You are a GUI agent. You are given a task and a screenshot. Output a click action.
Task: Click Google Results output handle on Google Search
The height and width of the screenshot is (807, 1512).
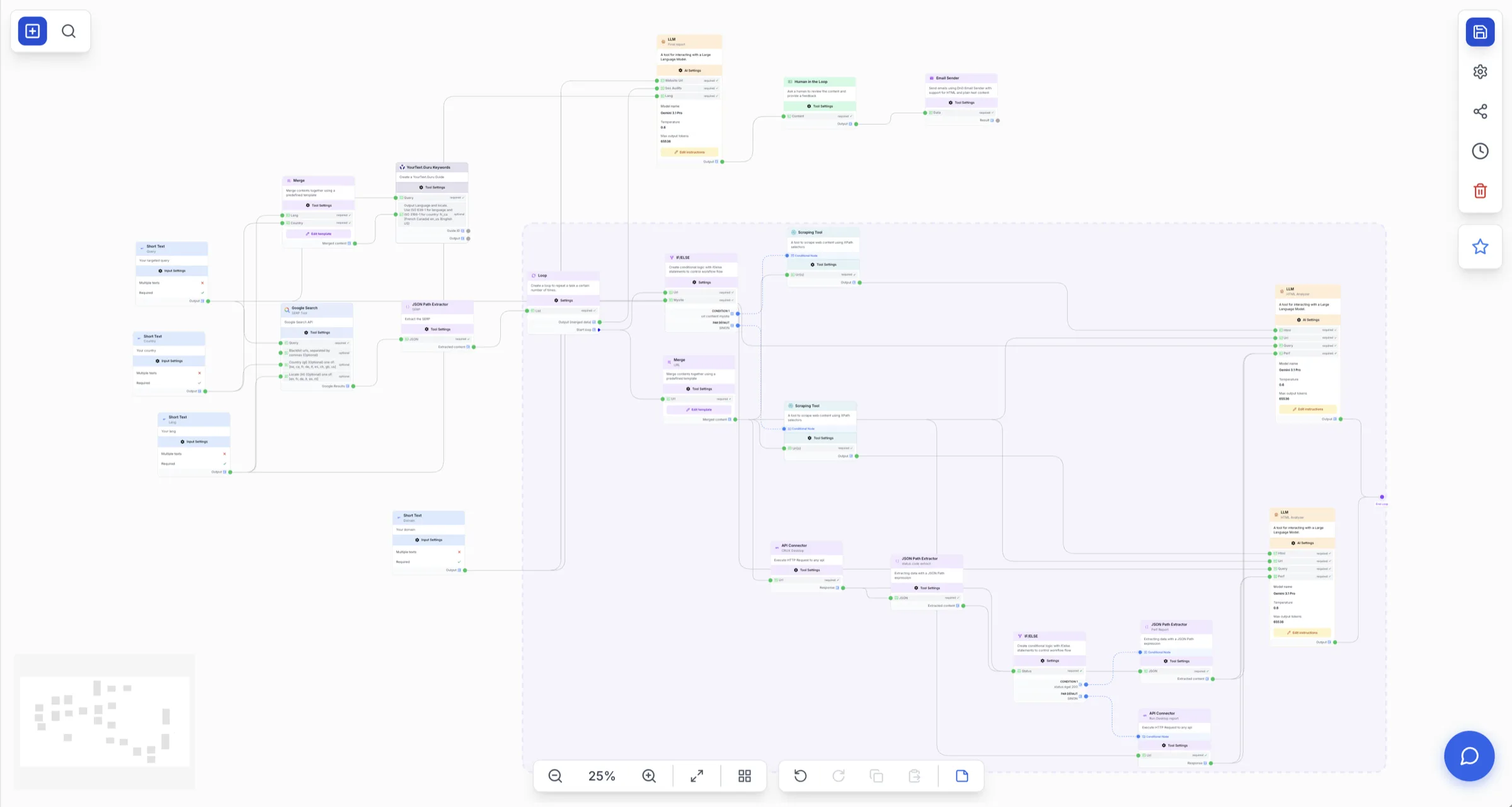tap(353, 386)
